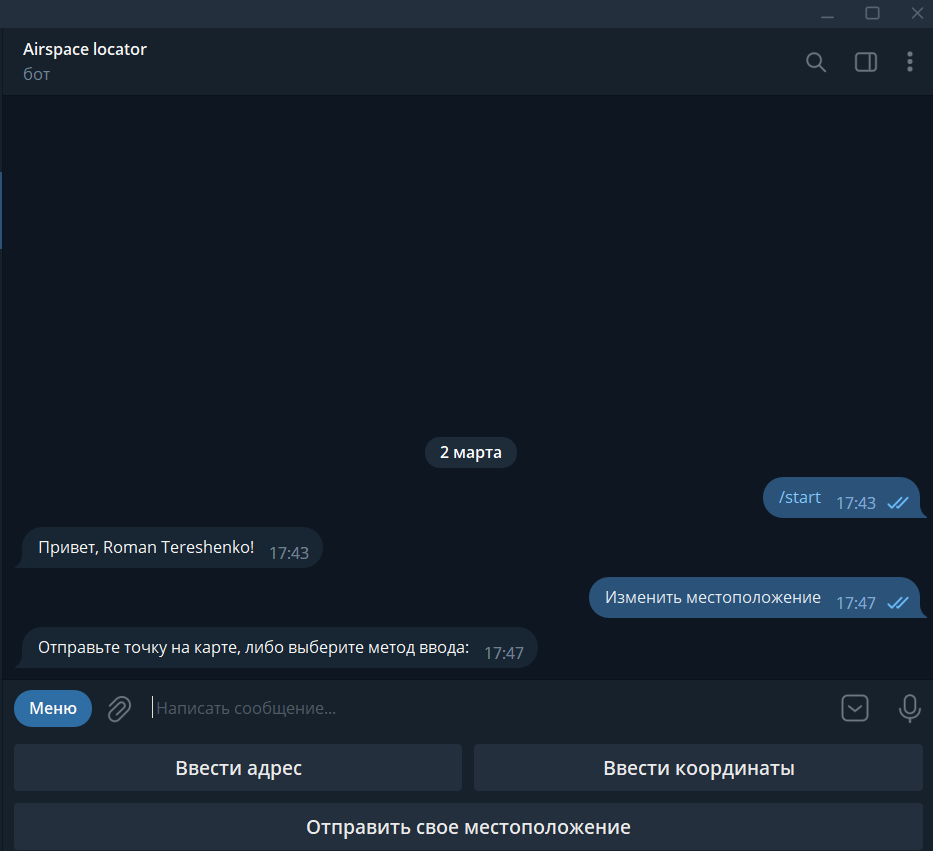
Task: Start voice message with microphone icon
Action: pos(909,708)
